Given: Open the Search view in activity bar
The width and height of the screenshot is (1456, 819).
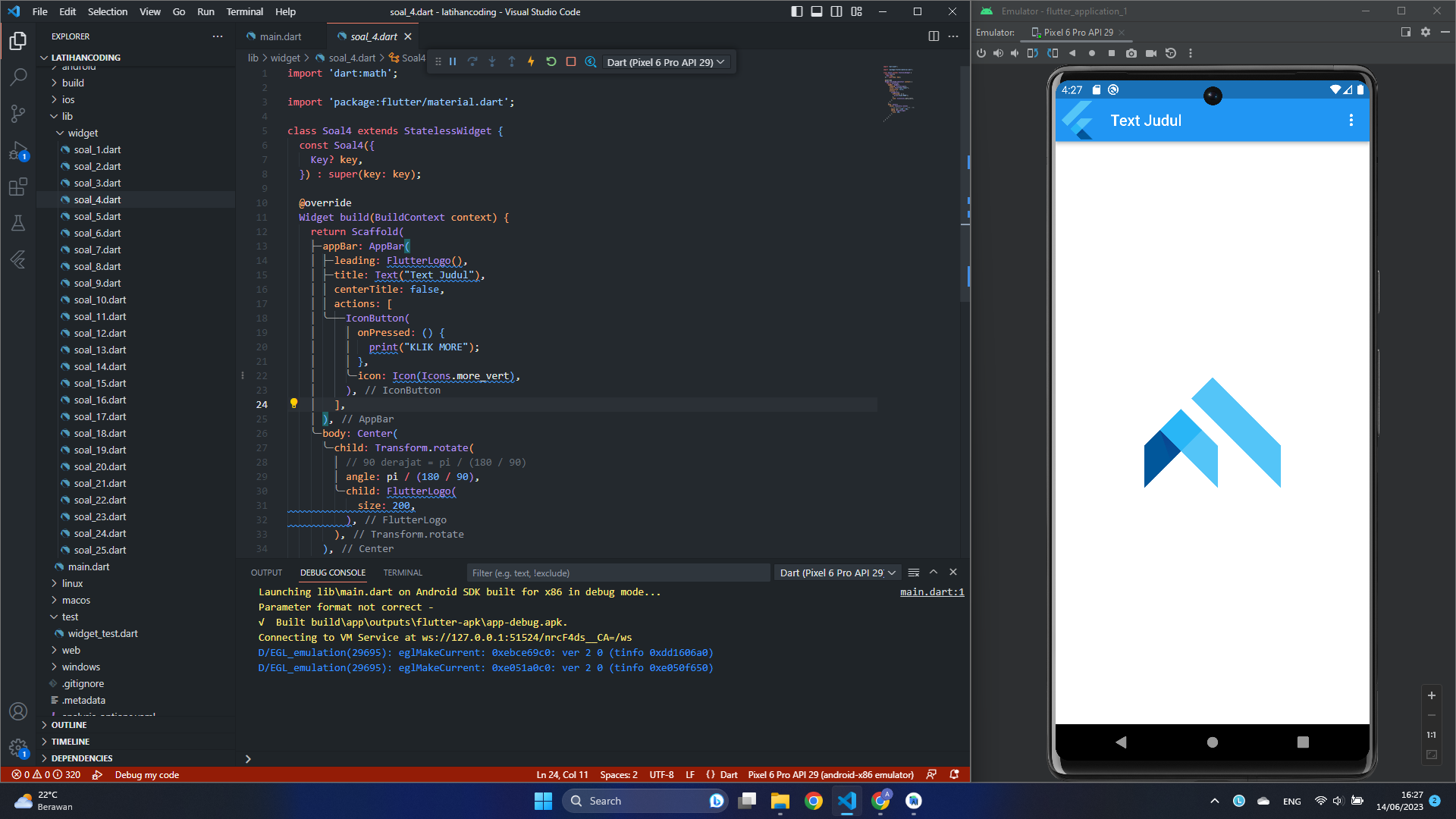Looking at the screenshot, I should coord(18,77).
